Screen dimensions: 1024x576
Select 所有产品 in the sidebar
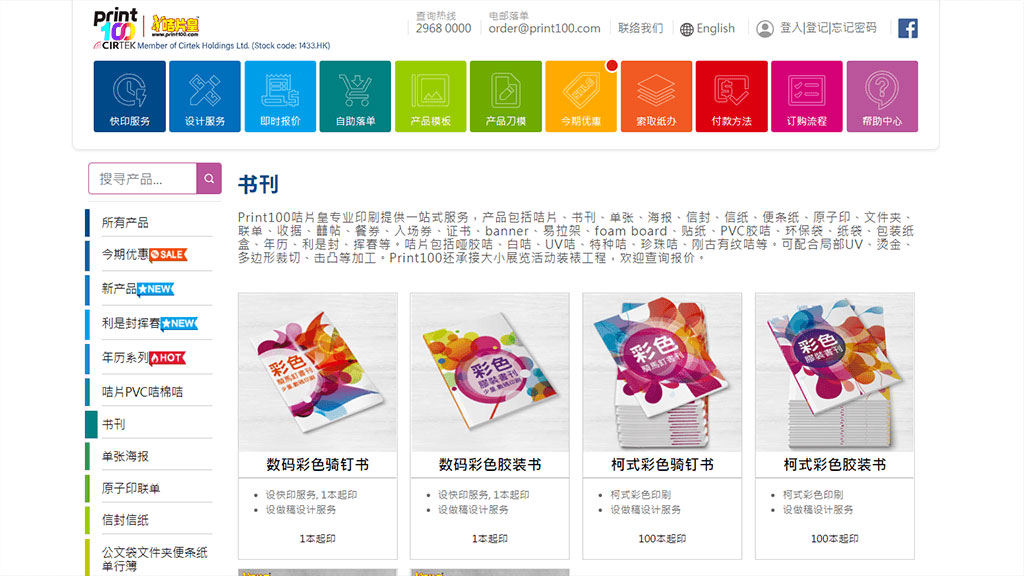tap(125, 222)
